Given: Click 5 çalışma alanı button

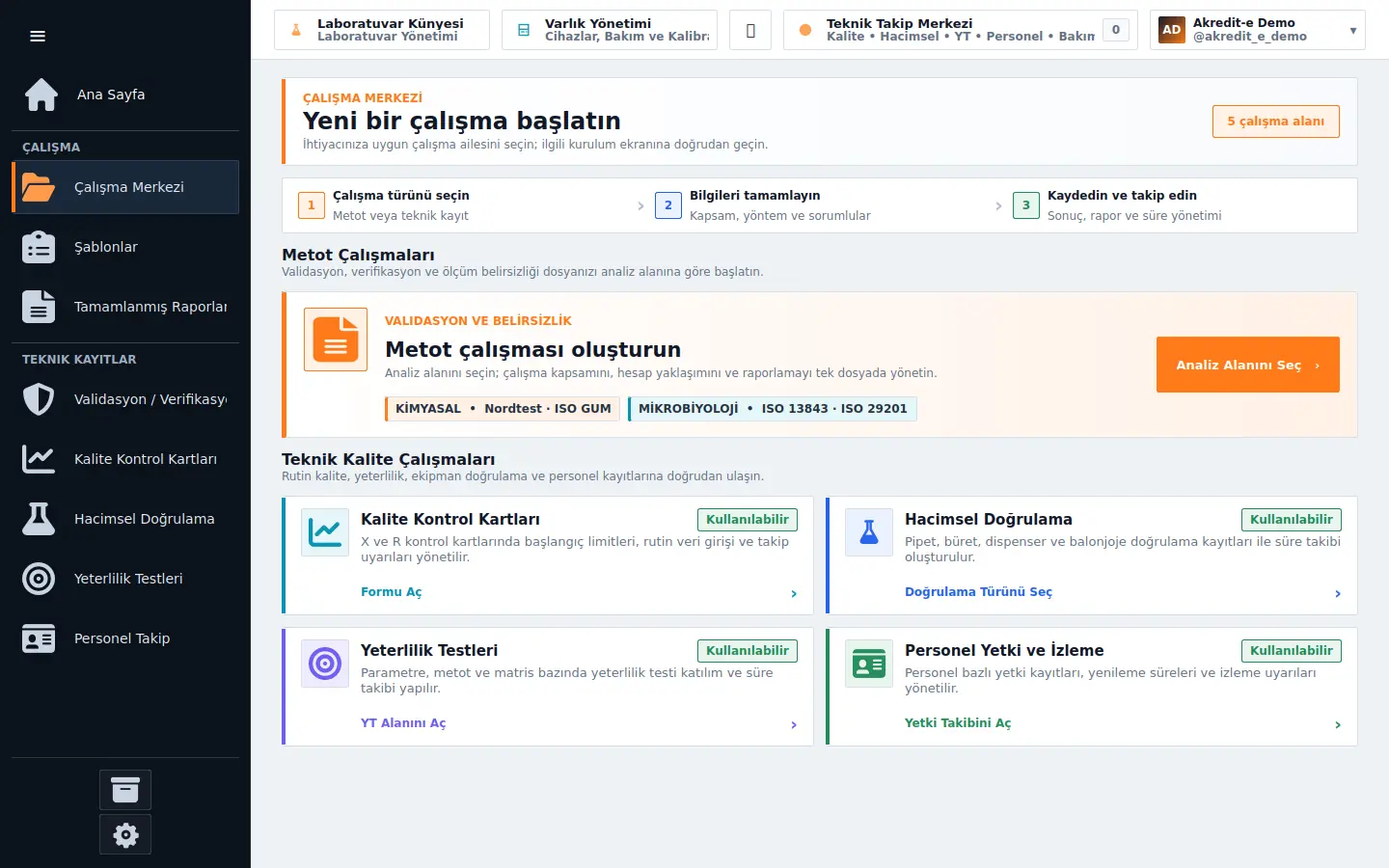Looking at the screenshot, I should pyautogui.click(x=1276, y=122).
